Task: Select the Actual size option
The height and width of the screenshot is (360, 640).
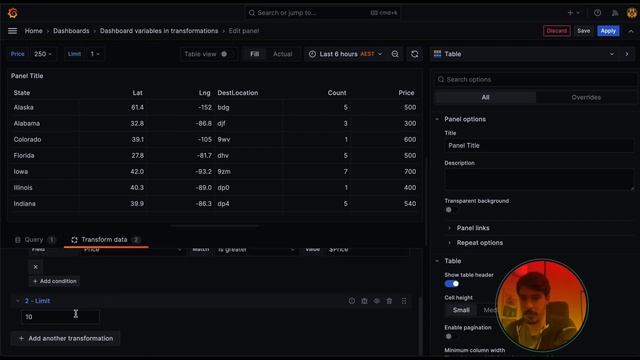Action: pyautogui.click(x=282, y=54)
